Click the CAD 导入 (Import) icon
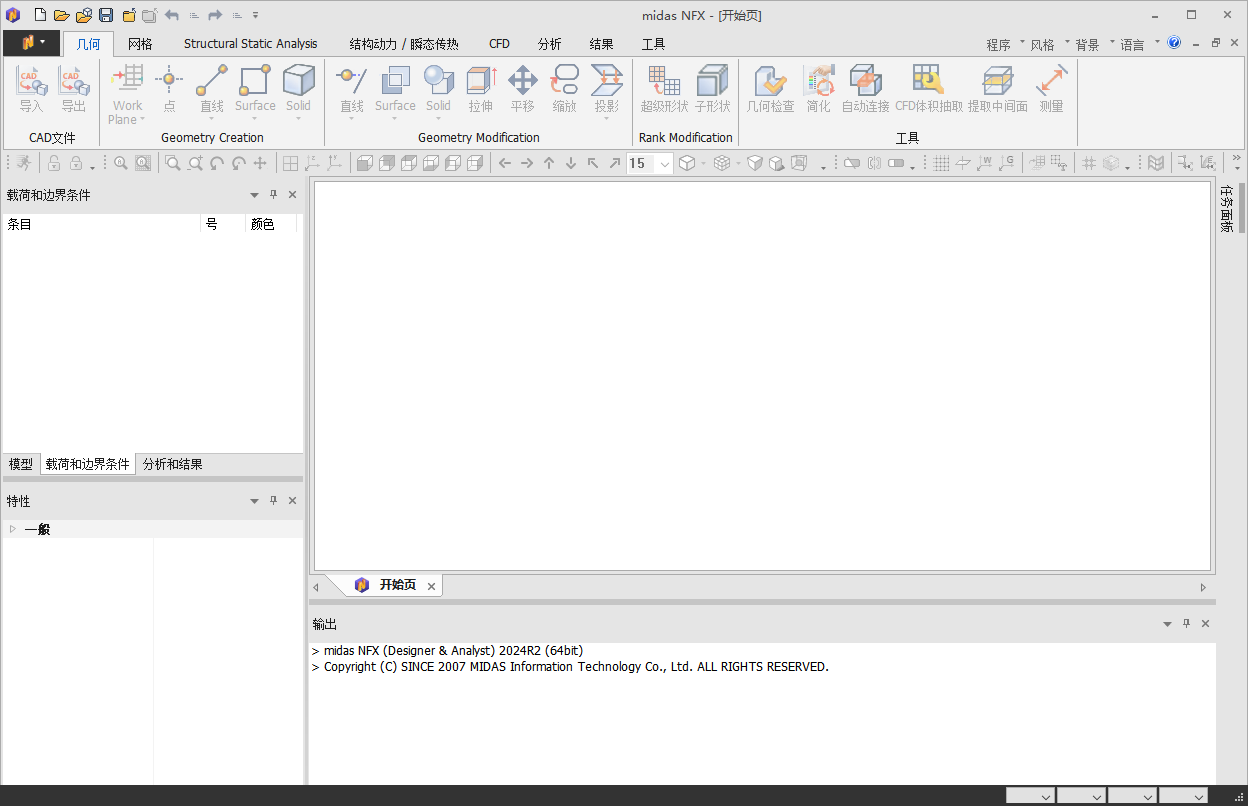Screen dimensions: 1248x806 32,89
